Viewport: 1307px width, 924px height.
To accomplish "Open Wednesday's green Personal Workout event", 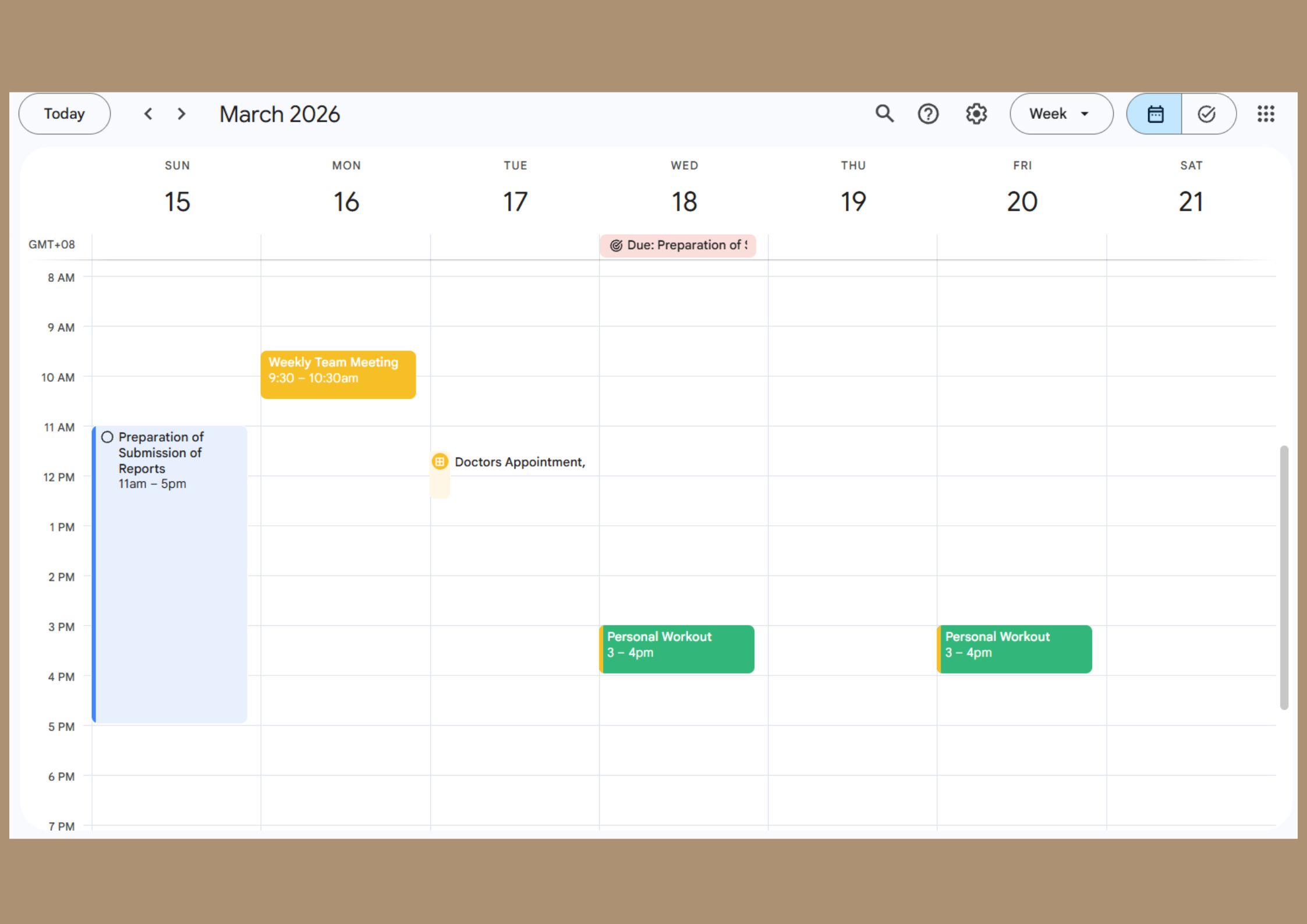I will click(x=677, y=649).
